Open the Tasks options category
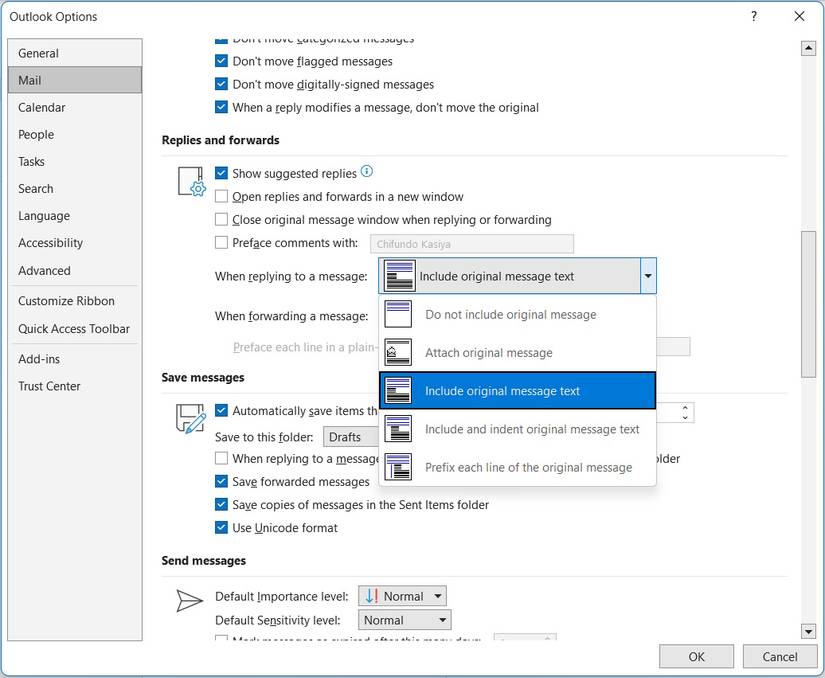This screenshot has height=678, width=825. tap(75, 161)
